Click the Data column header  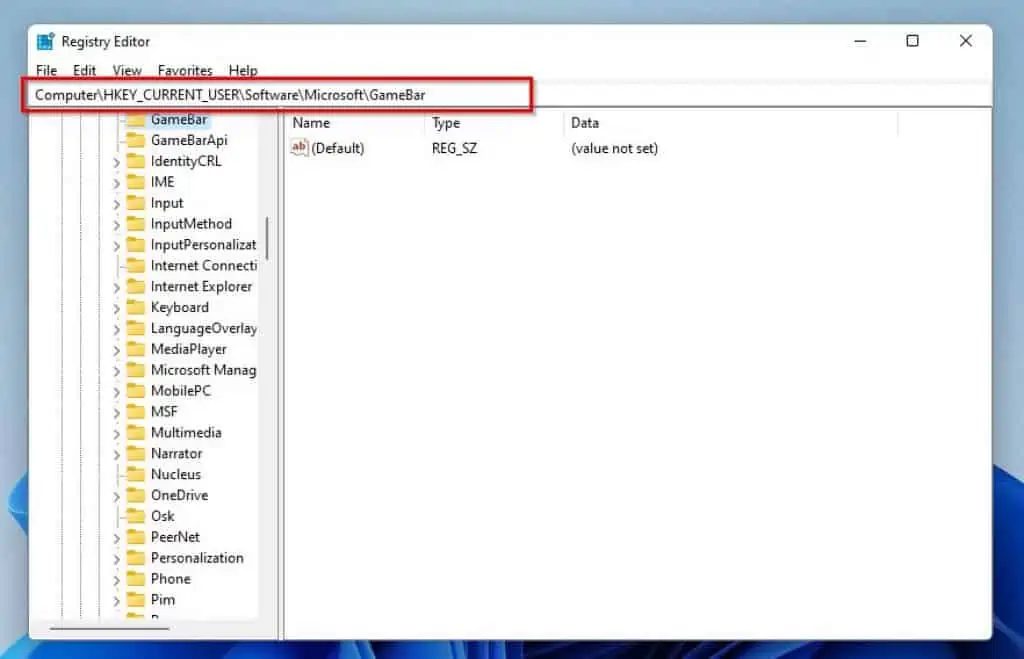tap(585, 123)
